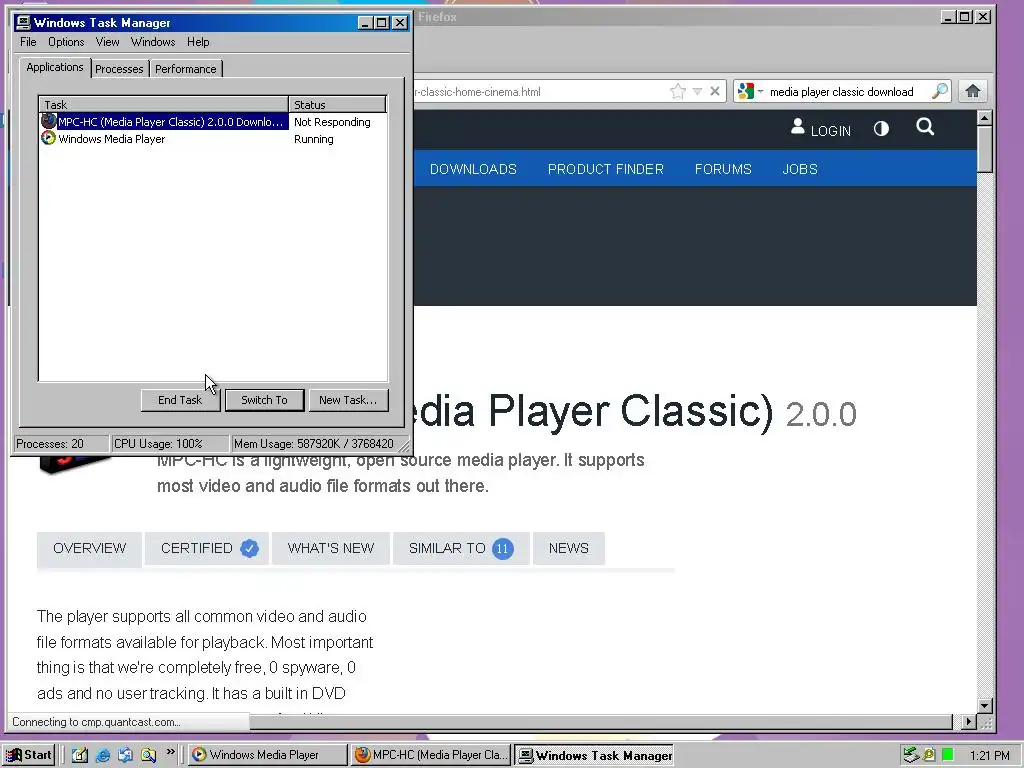Launch Internet Explorer from Quick Launch
Viewport: 1024px width, 768px height.
pos(103,755)
